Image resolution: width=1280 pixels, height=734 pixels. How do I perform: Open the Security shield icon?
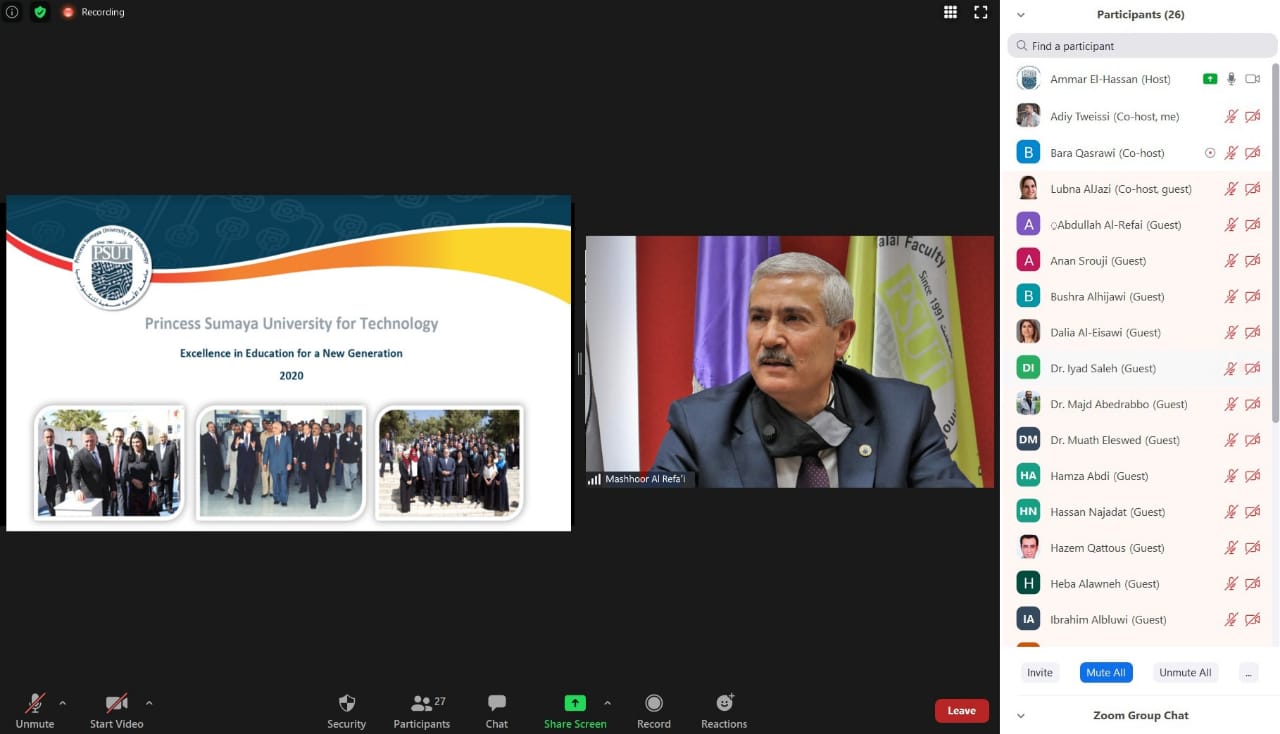tap(346, 704)
